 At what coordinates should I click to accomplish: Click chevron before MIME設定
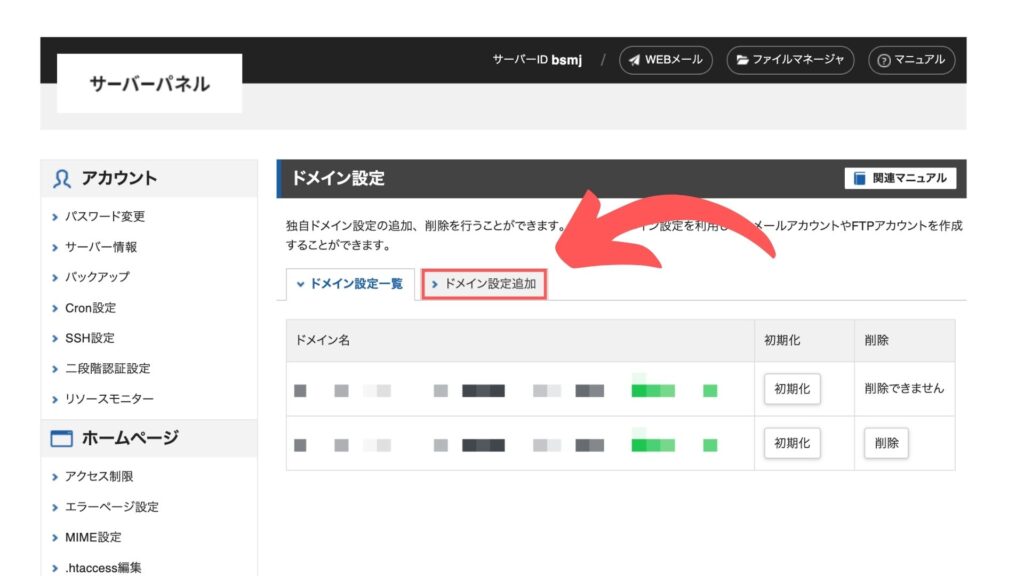(x=55, y=537)
